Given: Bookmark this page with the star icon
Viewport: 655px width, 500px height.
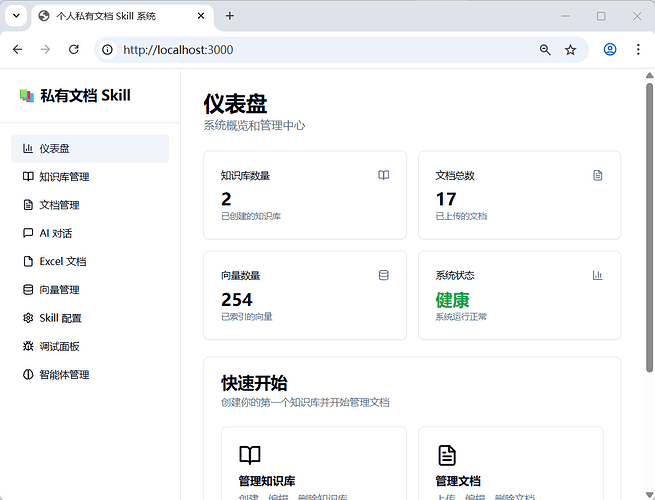Looking at the screenshot, I should point(570,50).
